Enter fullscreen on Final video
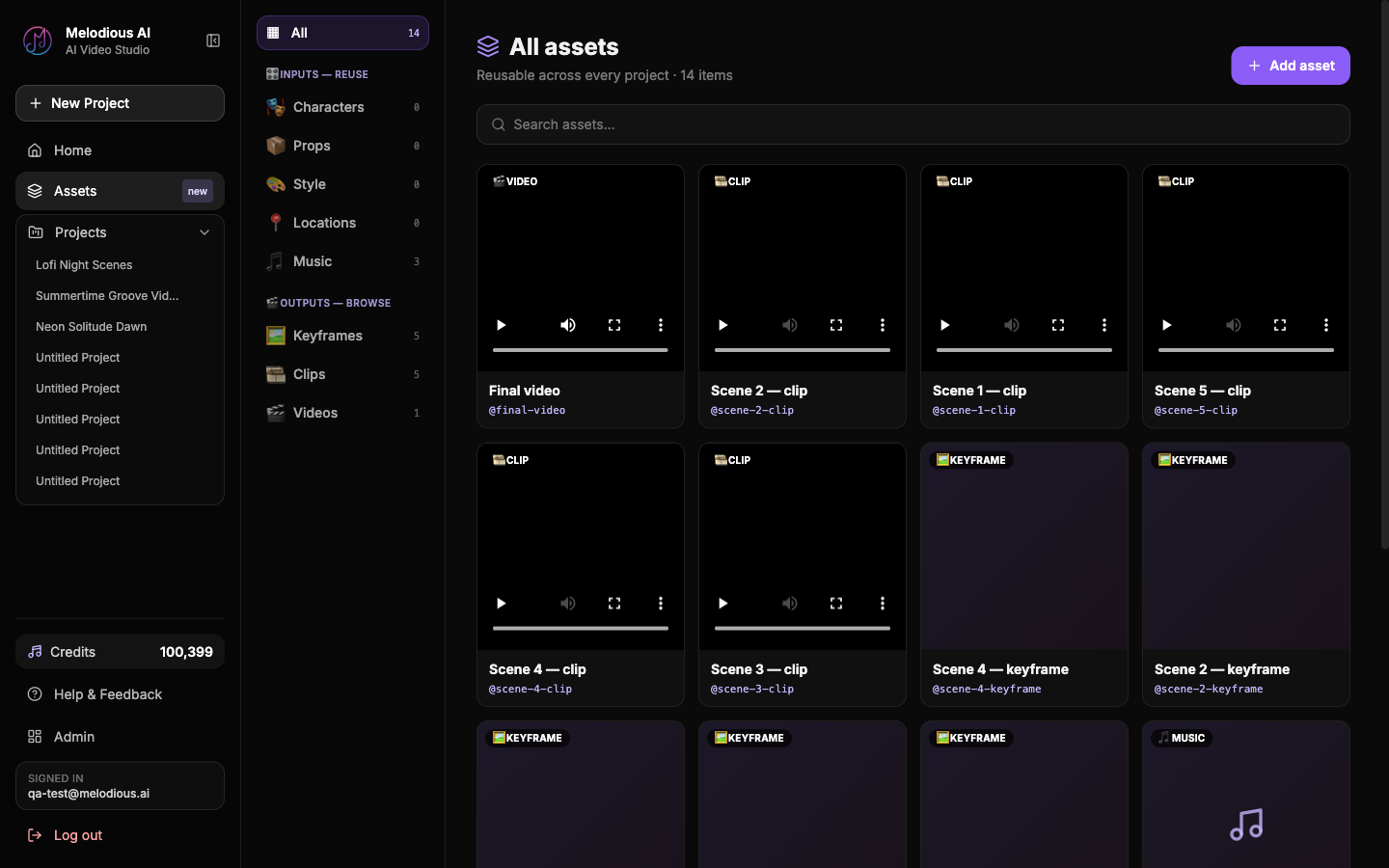The width and height of the screenshot is (1389, 868). click(x=614, y=325)
